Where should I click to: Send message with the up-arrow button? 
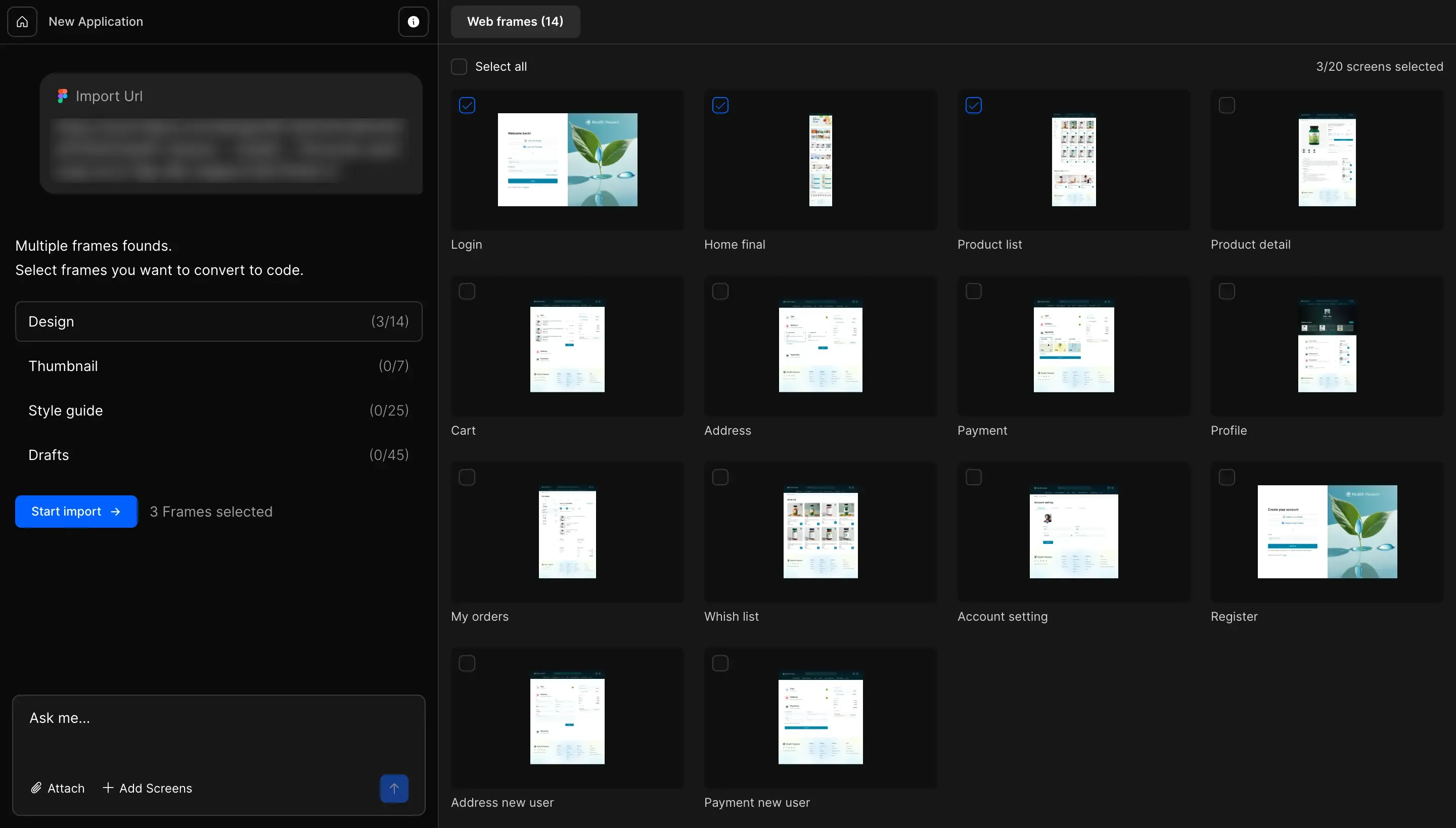tap(394, 789)
